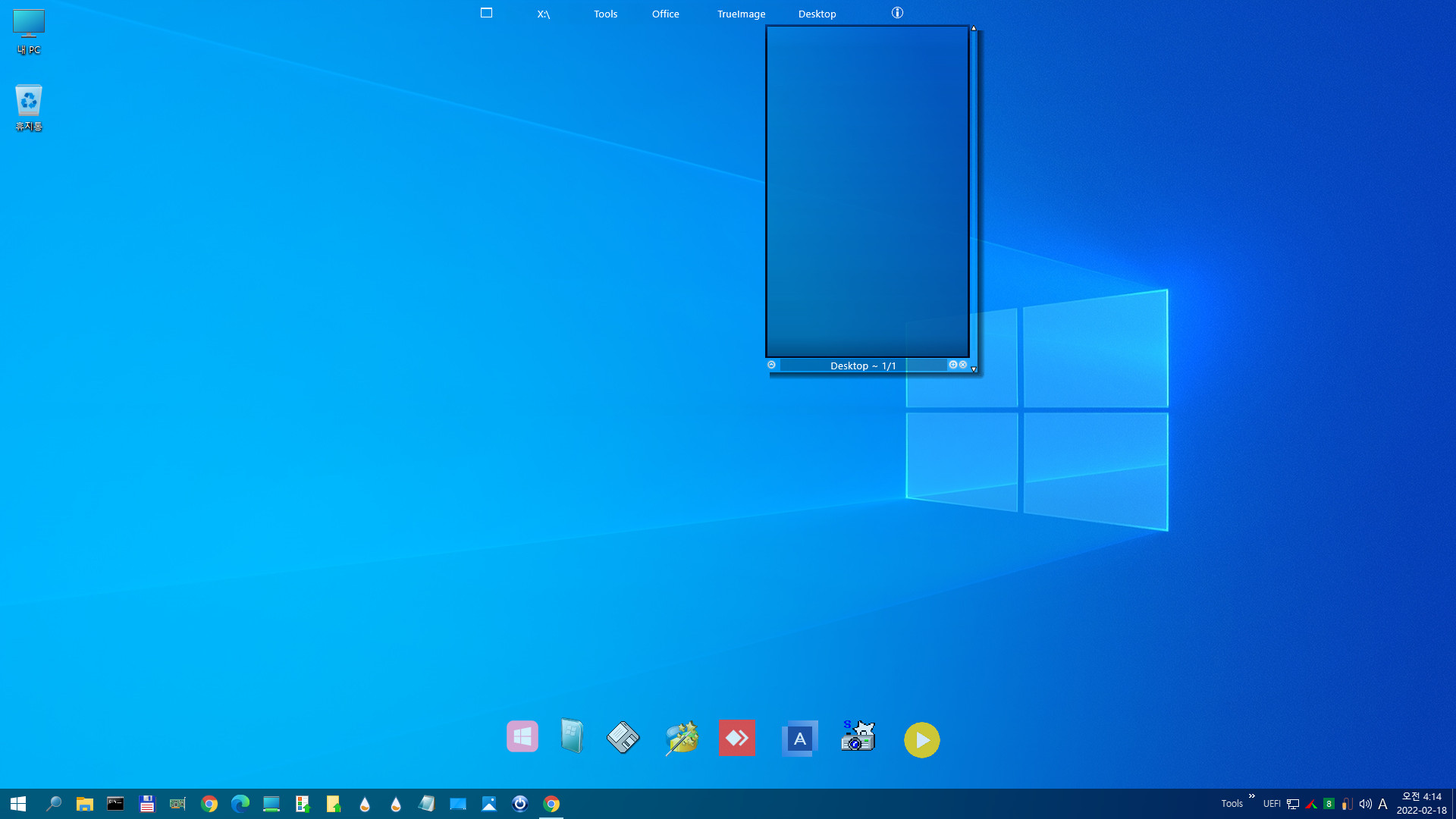Image resolution: width=1456 pixels, height=819 pixels.
Task: Click the checklist with green arrow taskbar icon
Action: click(x=302, y=804)
